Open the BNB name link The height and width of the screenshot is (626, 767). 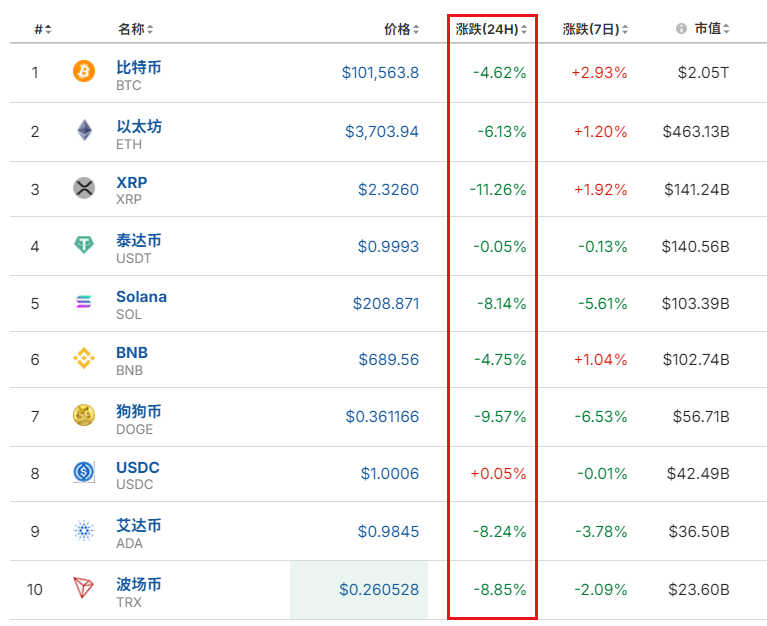[132, 353]
